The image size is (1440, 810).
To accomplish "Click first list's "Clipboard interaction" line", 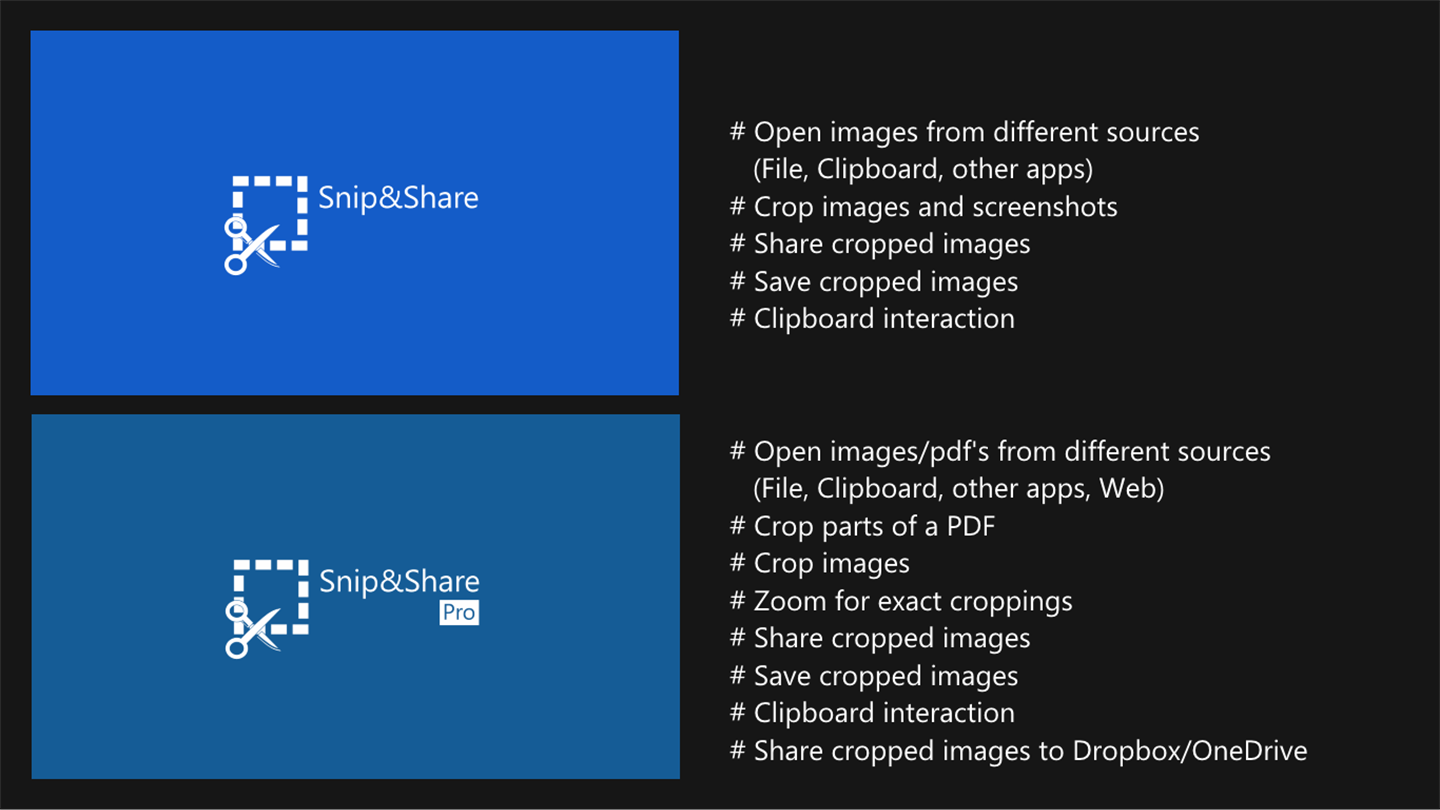I will point(872,319).
